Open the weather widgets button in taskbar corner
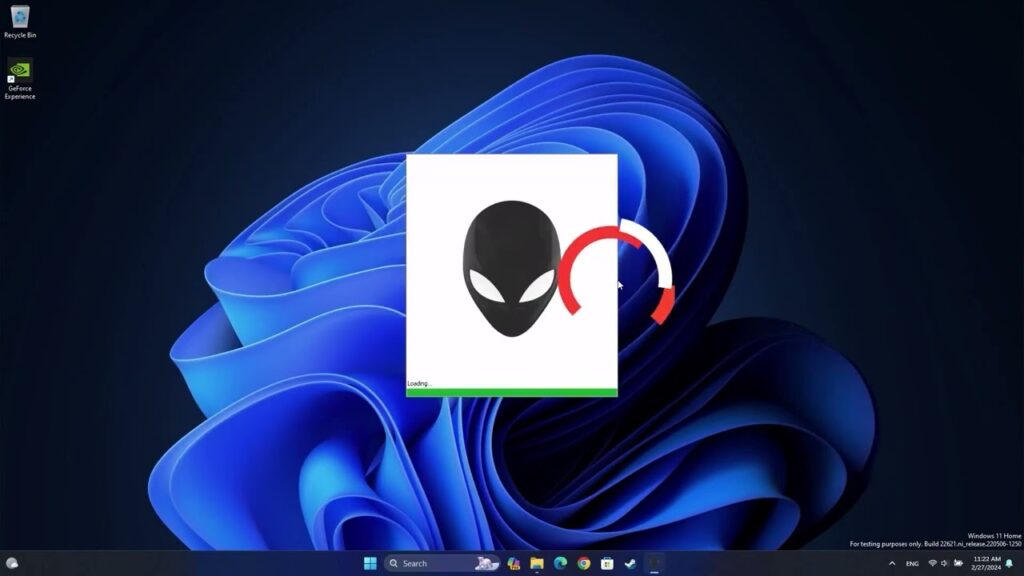The image size is (1024, 576). point(12,563)
